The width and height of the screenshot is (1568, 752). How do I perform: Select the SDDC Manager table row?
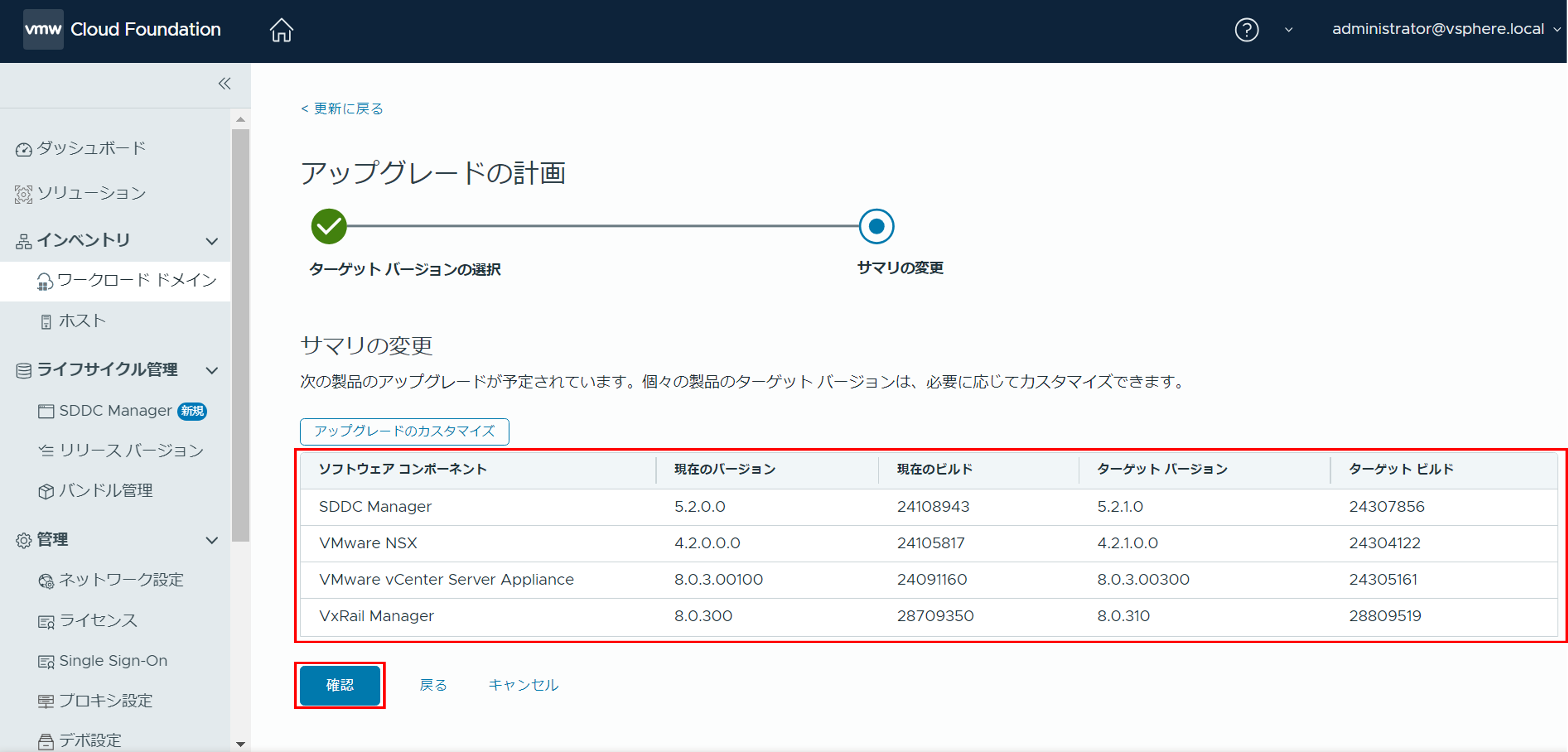click(x=929, y=507)
